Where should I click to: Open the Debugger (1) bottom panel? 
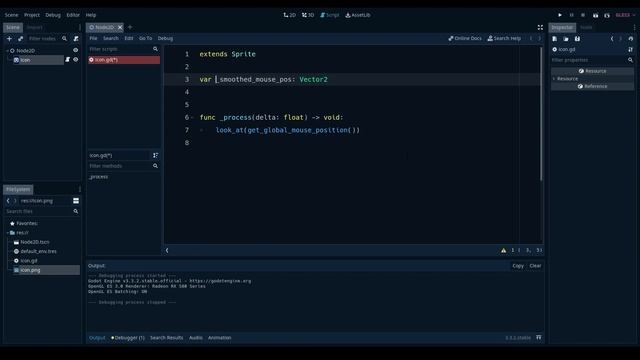128,338
